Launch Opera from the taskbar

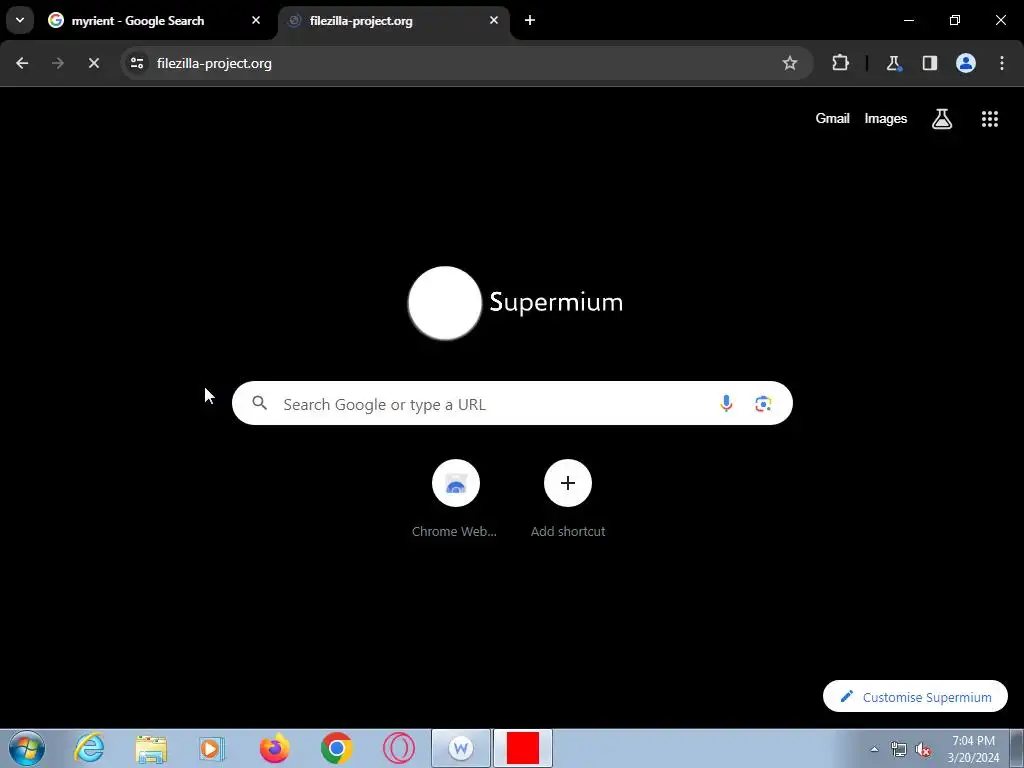(398, 748)
